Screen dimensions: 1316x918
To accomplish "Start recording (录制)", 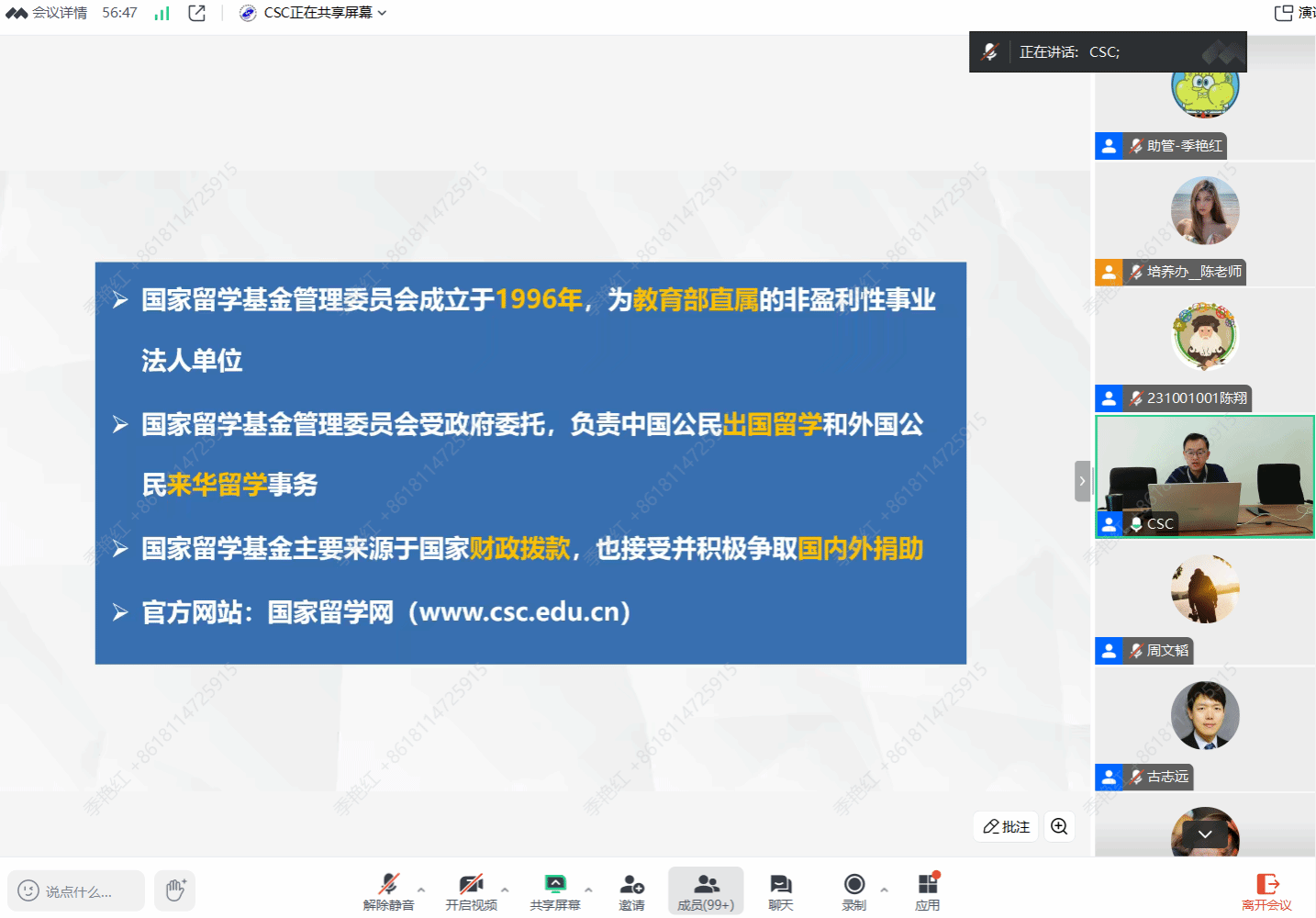I will point(853,890).
